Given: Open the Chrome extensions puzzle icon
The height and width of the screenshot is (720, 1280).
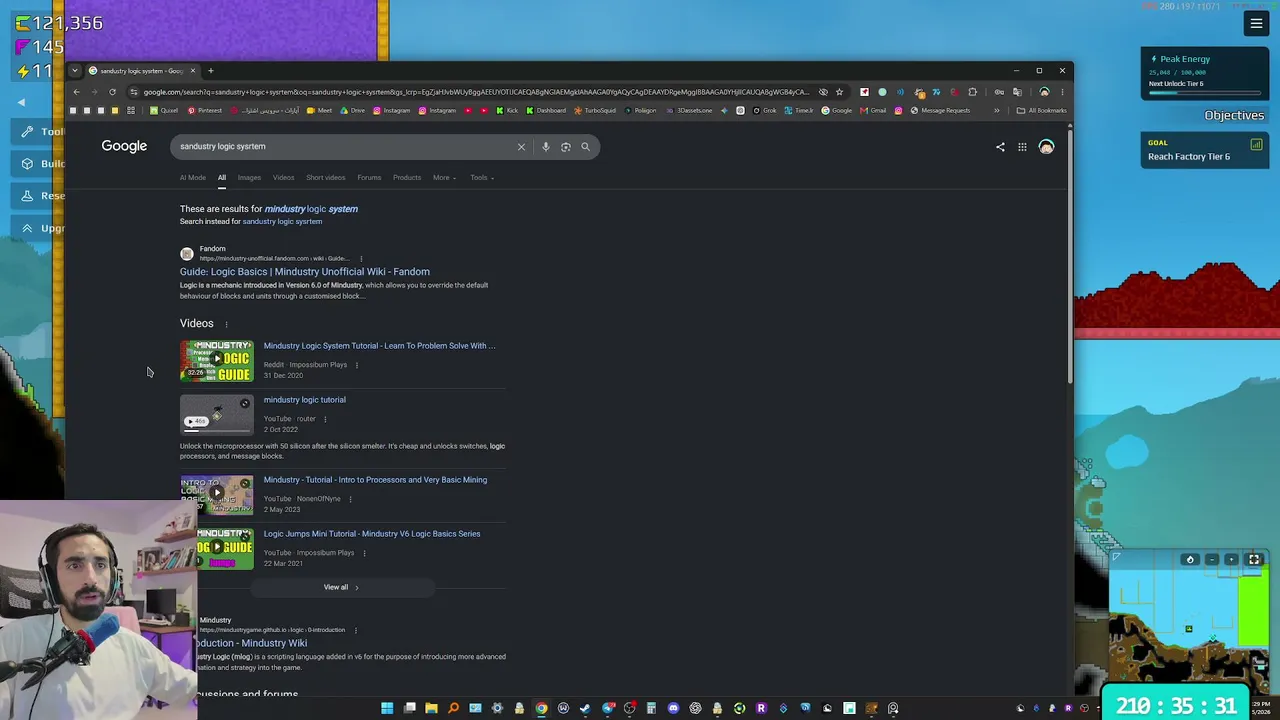Looking at the screenshot, I should click(x=972, y=92).
